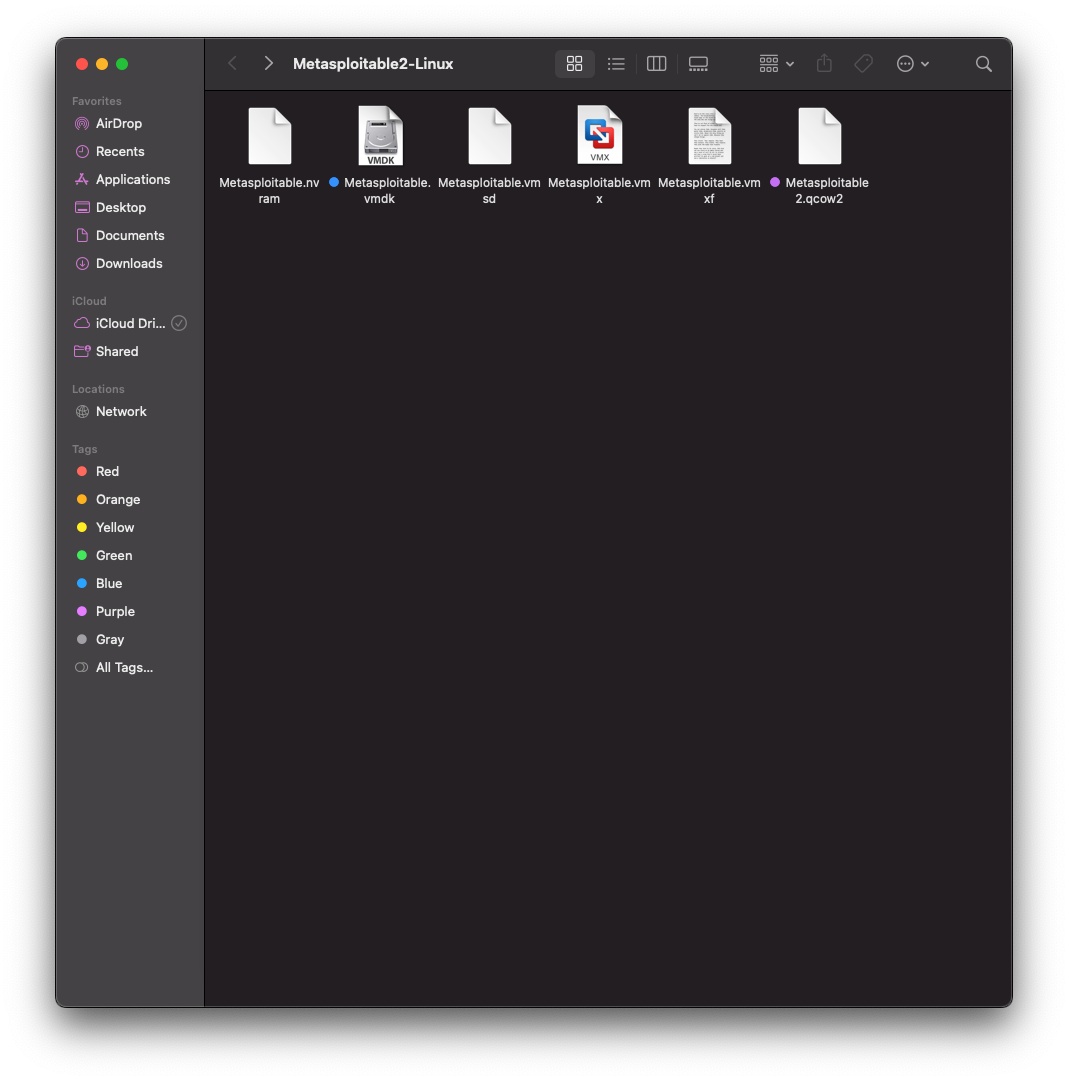Click the forward navigation arrow

click(x=268, y=64)
